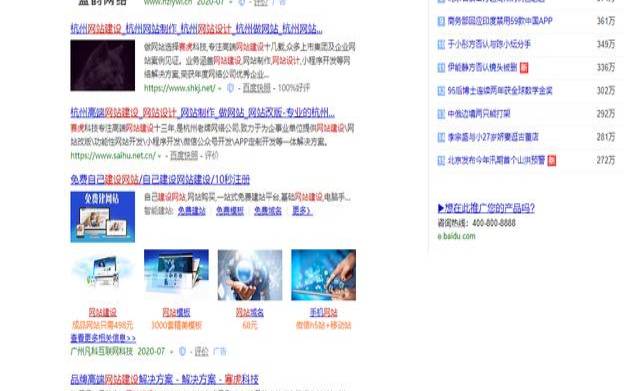Click the 更多》 sublink
This screenshot has height=391, width=626.
click(302, 211)
